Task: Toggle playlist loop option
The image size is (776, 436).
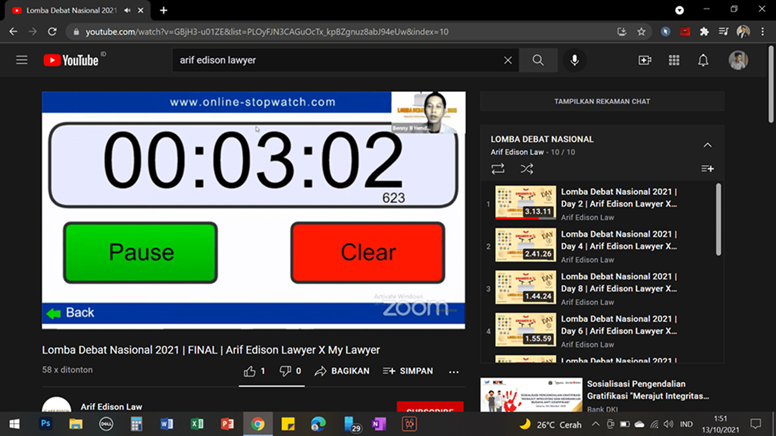Action: tap(498, 168)
